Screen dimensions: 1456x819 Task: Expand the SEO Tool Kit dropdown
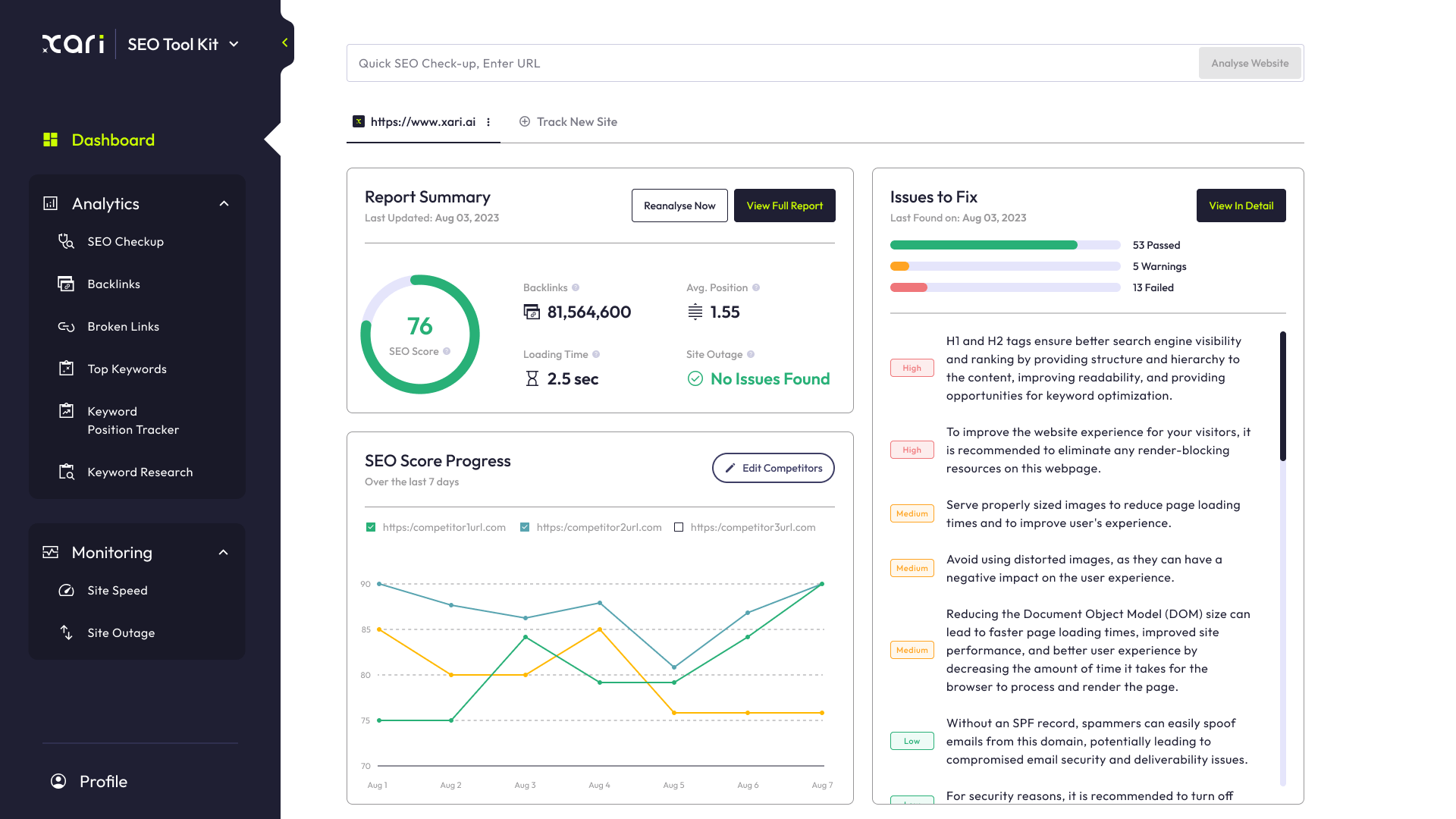(234, 44)
